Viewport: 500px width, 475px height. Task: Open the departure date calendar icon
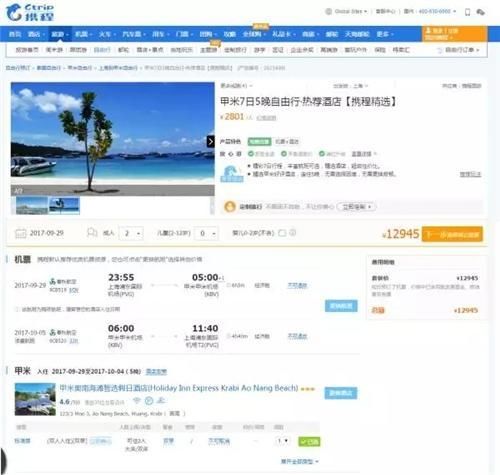[x=21, y=233]
